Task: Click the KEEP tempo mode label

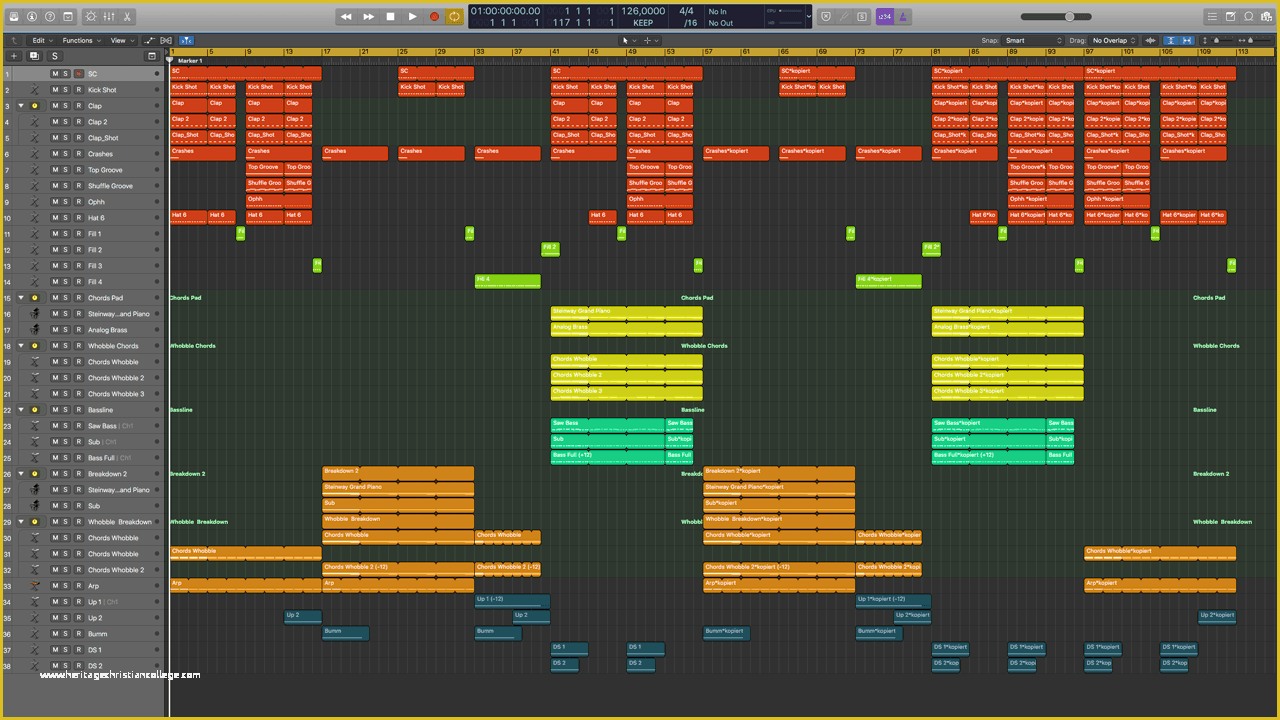Action: 643,23
